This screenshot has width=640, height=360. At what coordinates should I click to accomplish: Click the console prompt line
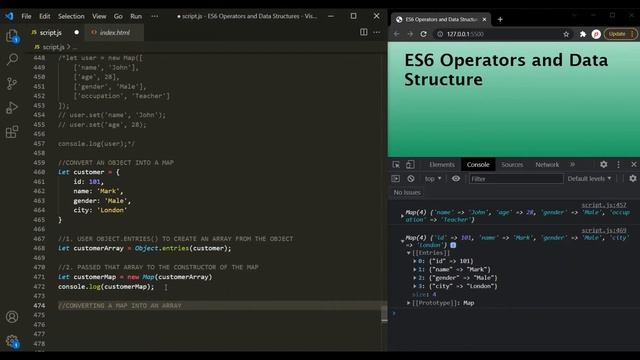click(x=514, y=313)
